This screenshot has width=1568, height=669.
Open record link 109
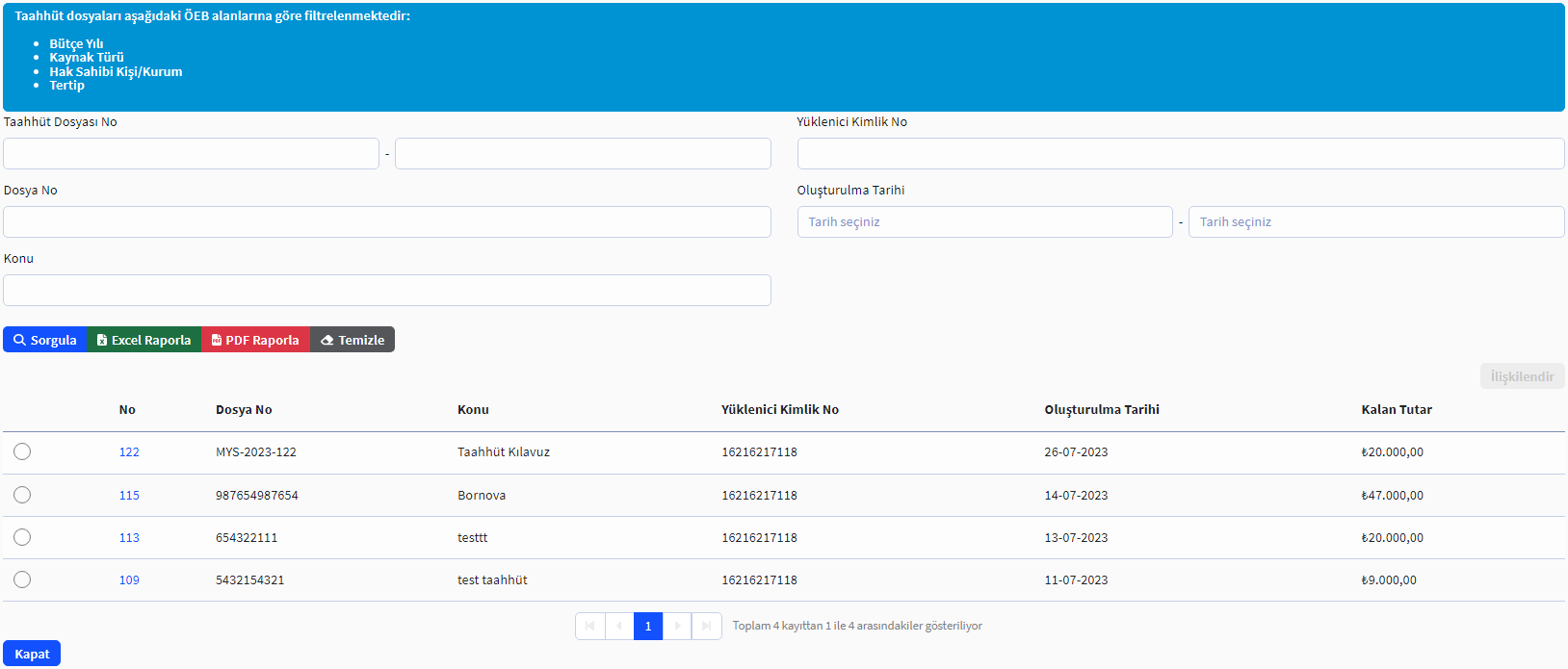pyautogui.click(x=129, y=580)
